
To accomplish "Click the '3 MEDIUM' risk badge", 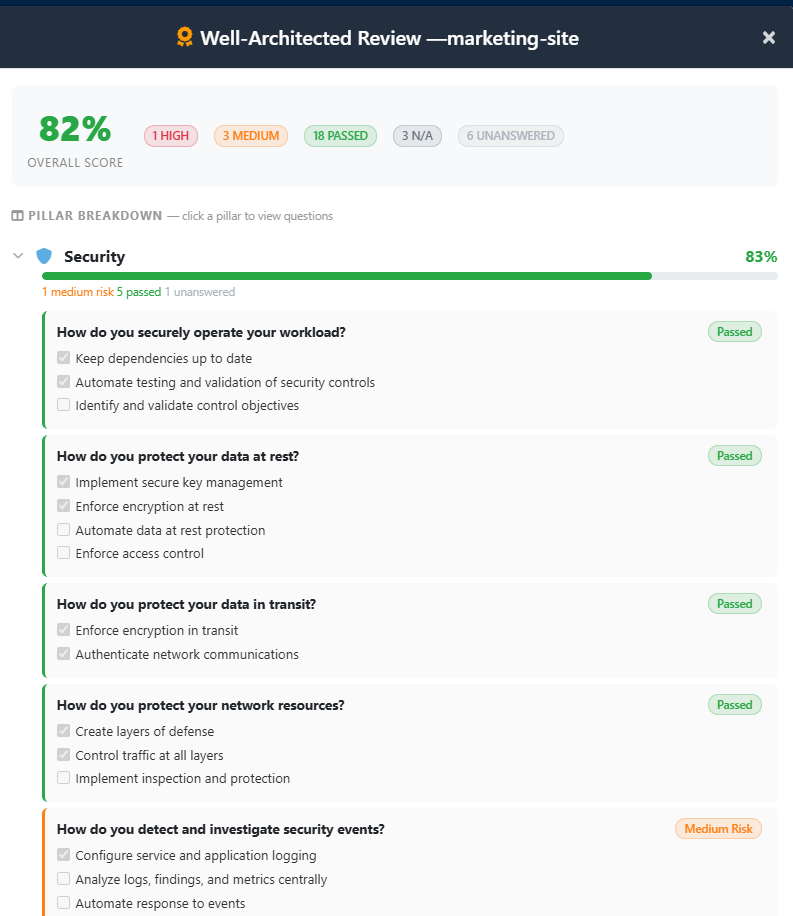I will 250,136.
